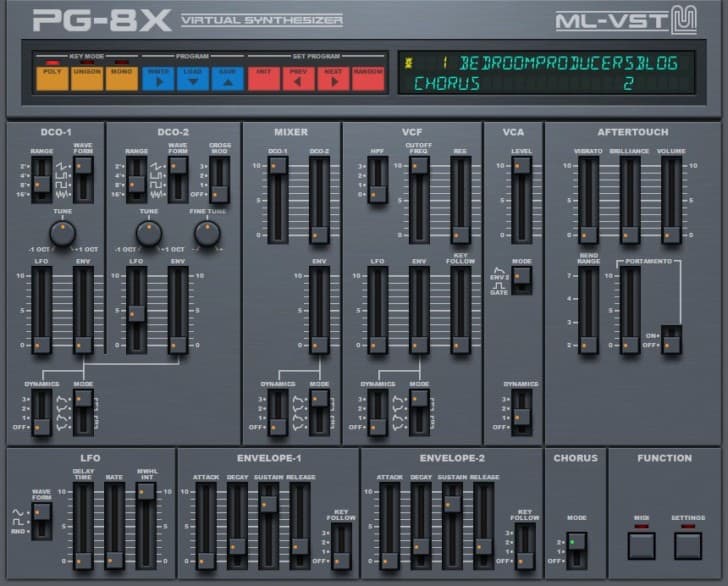
Task: Click the BEND RANGE slider
Action: (x=588, y=310)
